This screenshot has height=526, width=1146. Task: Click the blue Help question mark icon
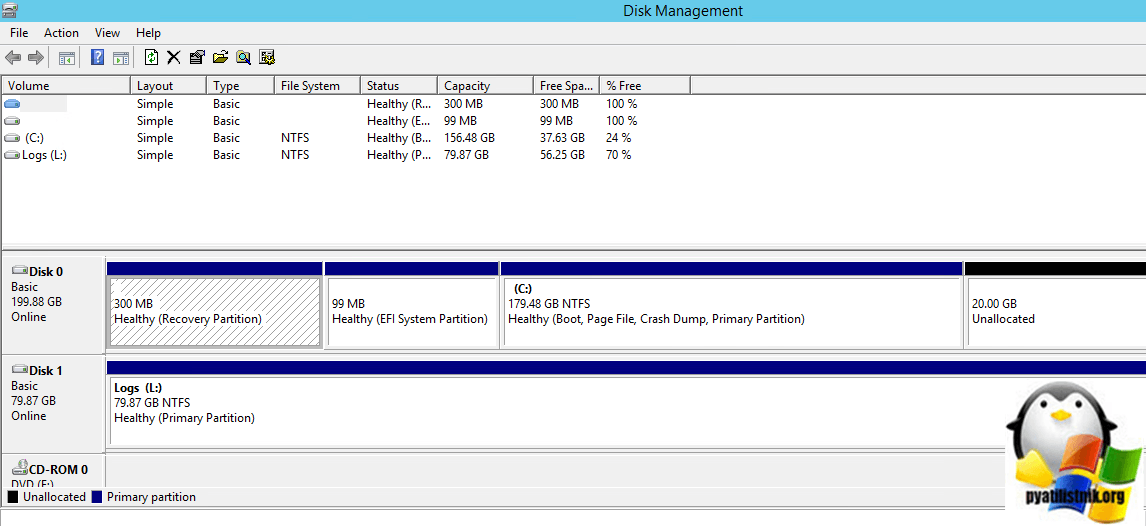pos(97,58)
